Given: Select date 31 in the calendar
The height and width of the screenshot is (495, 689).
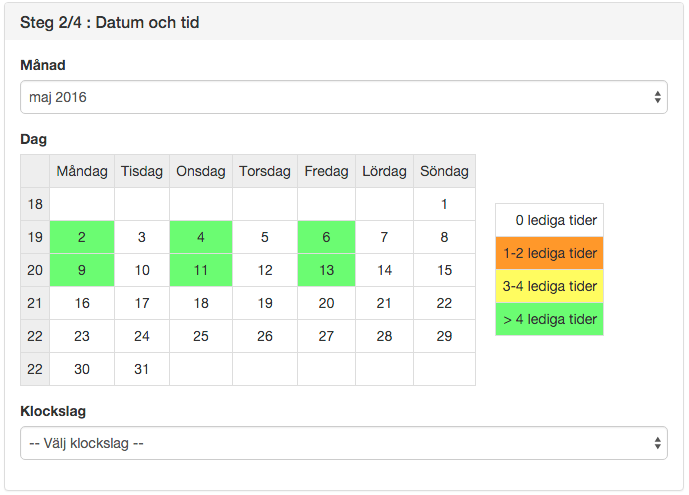Looking at the screenshot, I should [x=142, y=369].
